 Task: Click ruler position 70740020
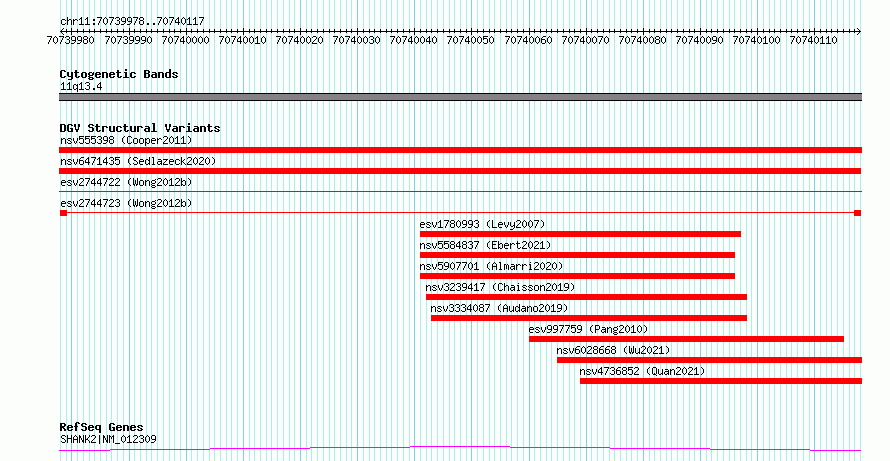point(300,40)
